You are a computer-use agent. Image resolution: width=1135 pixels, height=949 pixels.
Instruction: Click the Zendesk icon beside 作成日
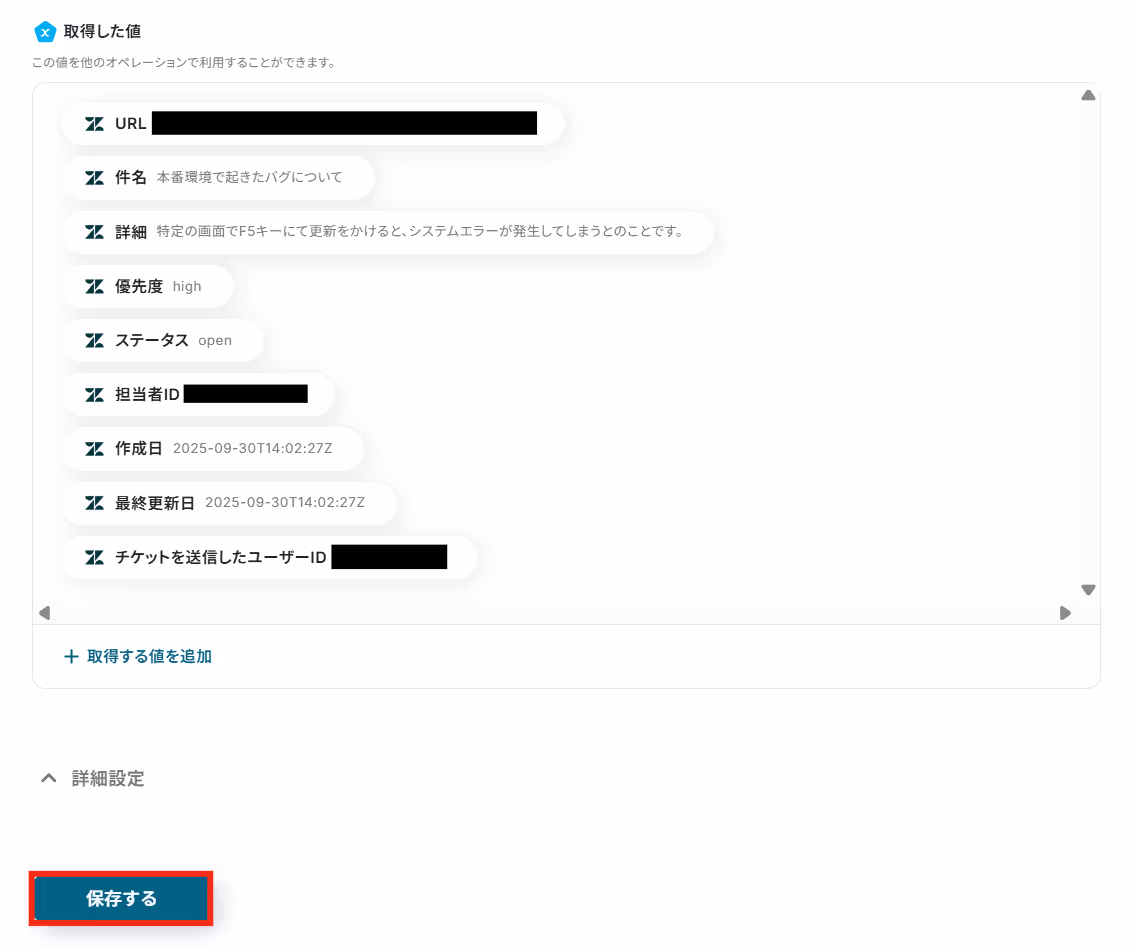94,449
